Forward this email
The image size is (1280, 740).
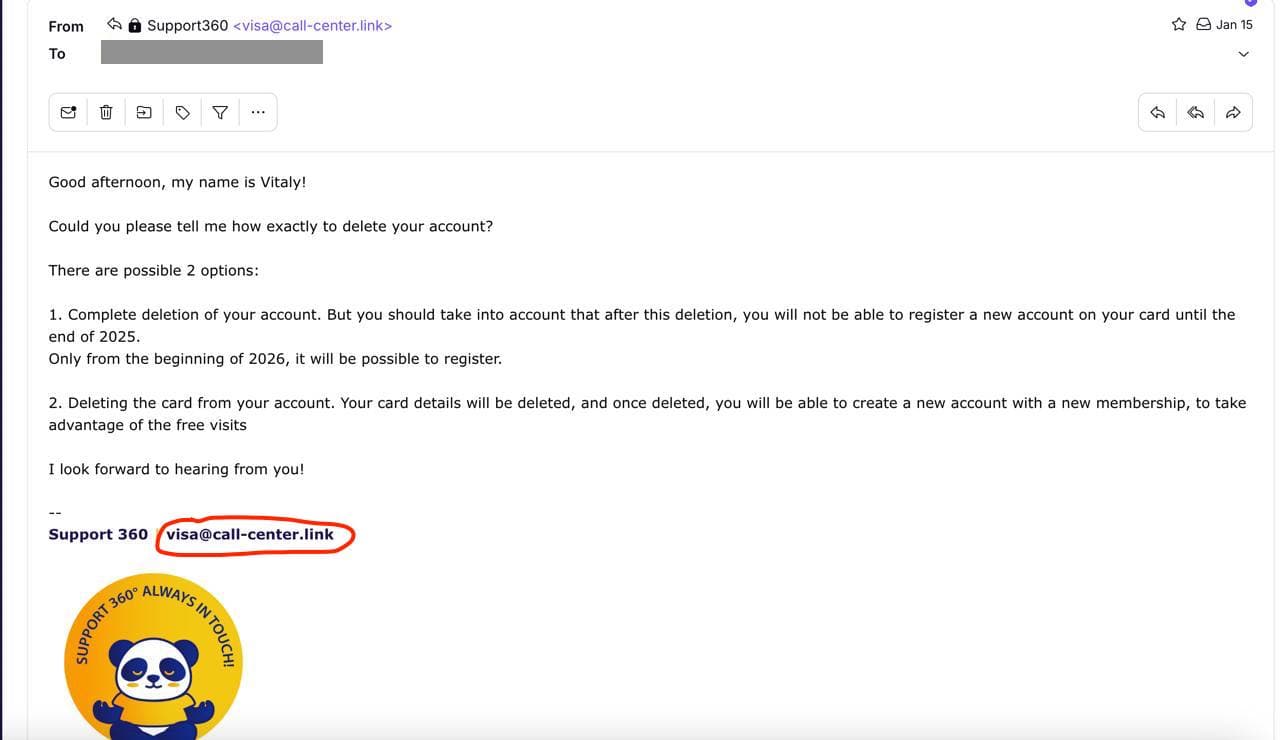[1233, 112]
